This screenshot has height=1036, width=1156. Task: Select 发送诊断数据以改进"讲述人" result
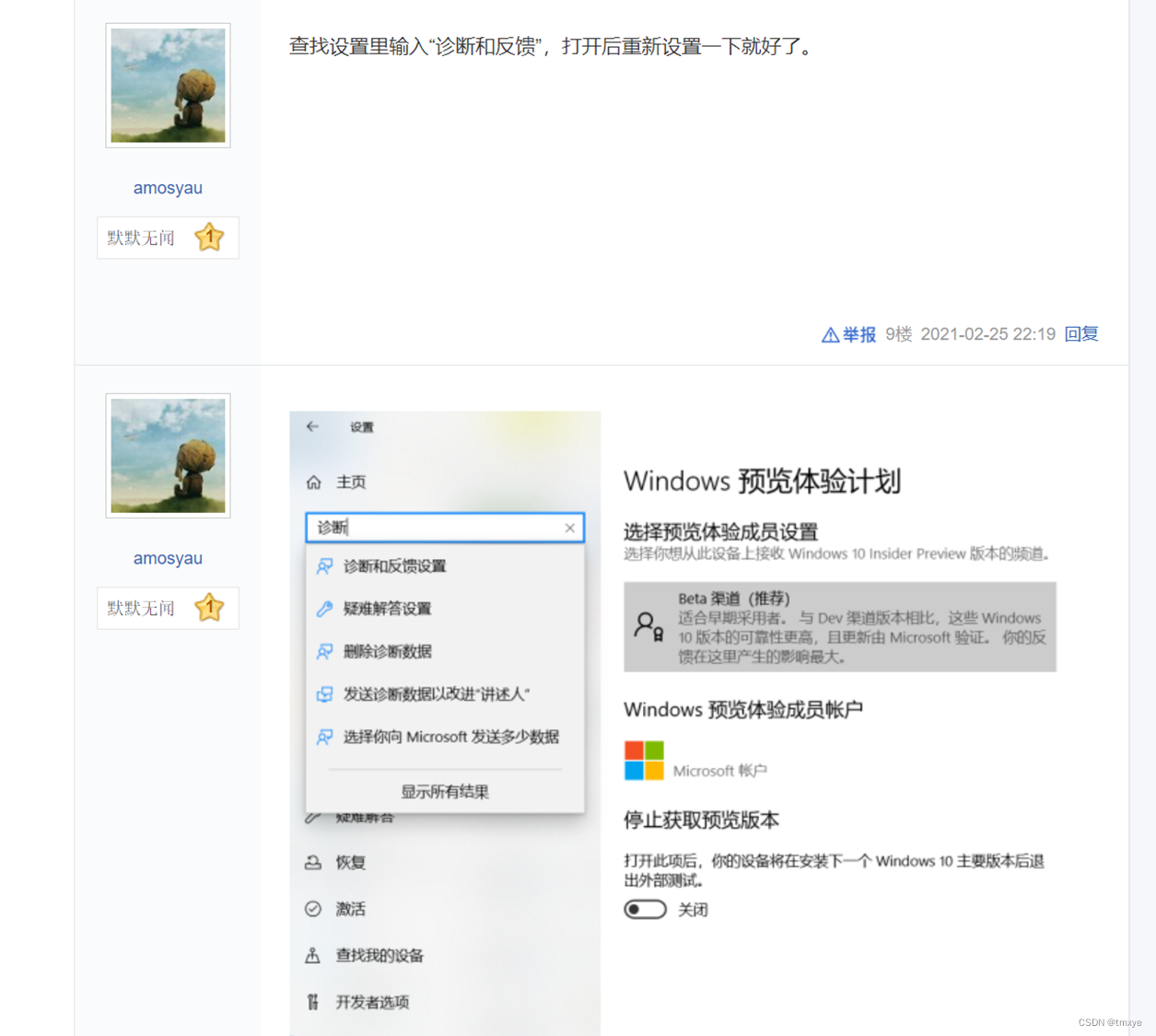445,694
